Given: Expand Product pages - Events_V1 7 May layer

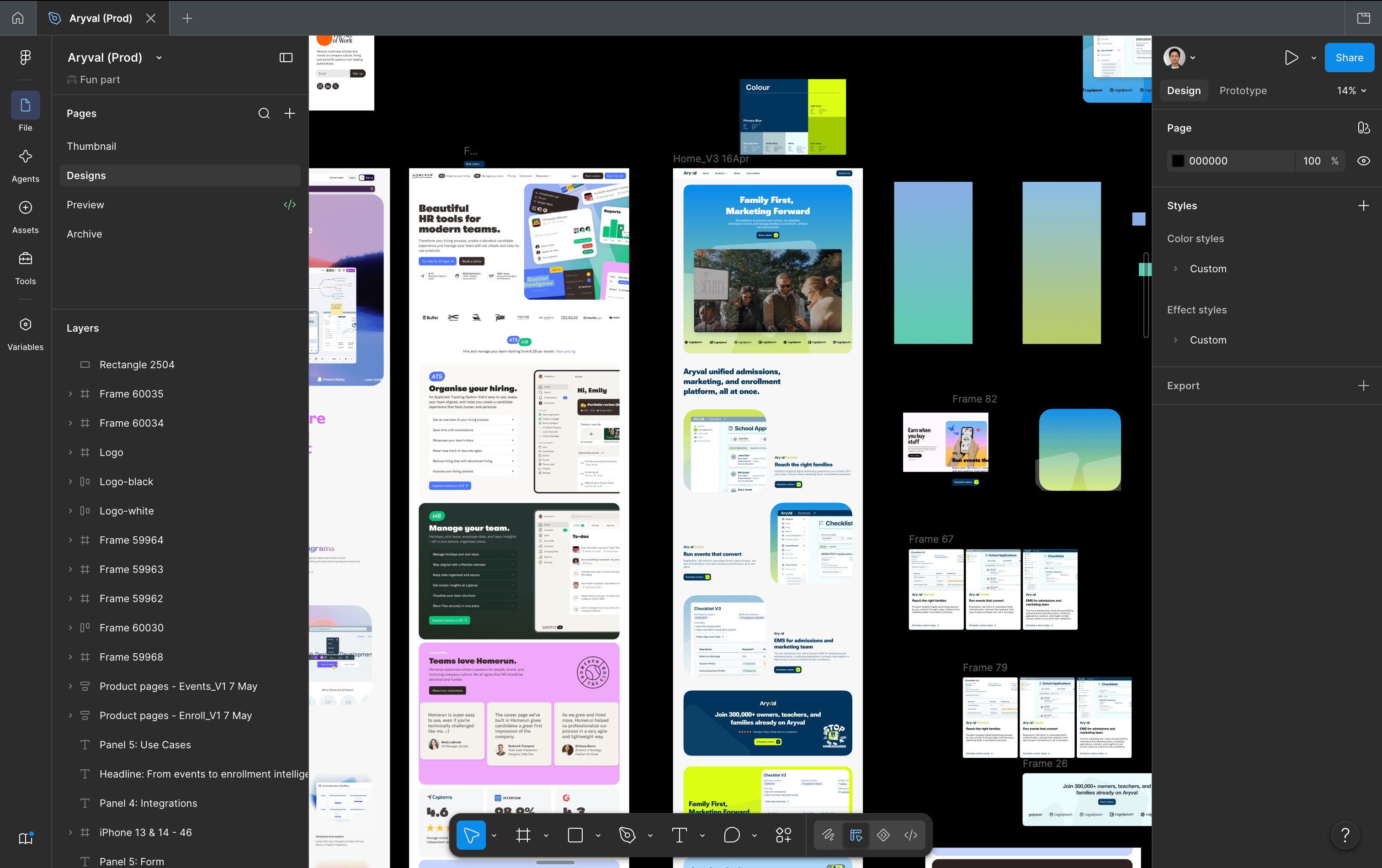Looking at the screenshot, I should coord(70,686).
